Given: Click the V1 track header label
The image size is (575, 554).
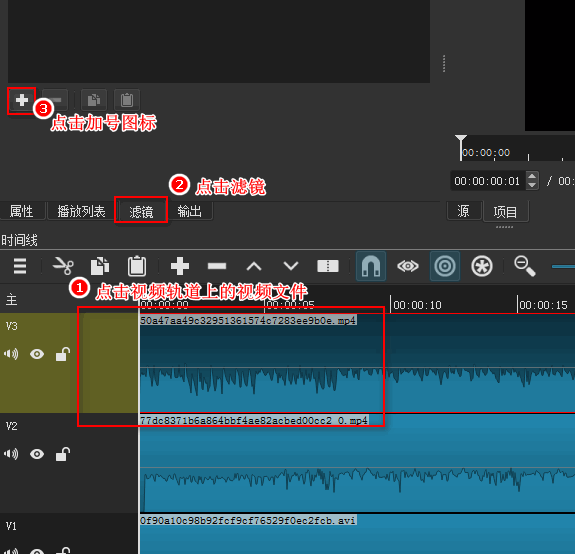Looking at the screenshot, I should 11,526.
